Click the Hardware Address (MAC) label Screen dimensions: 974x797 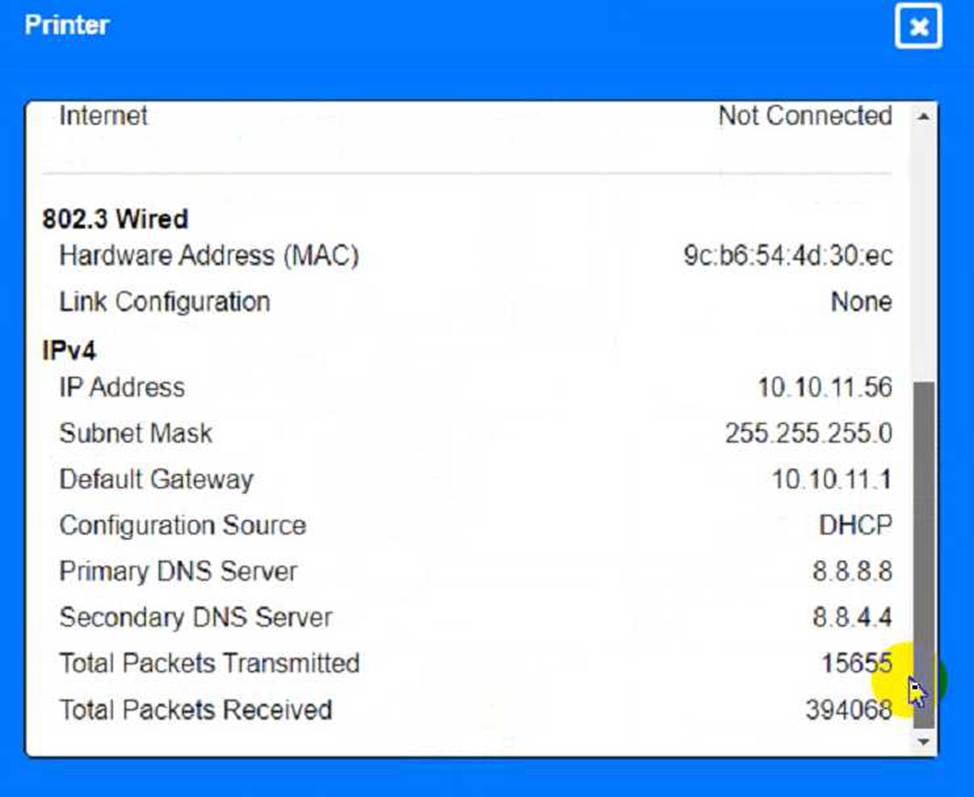208,256
